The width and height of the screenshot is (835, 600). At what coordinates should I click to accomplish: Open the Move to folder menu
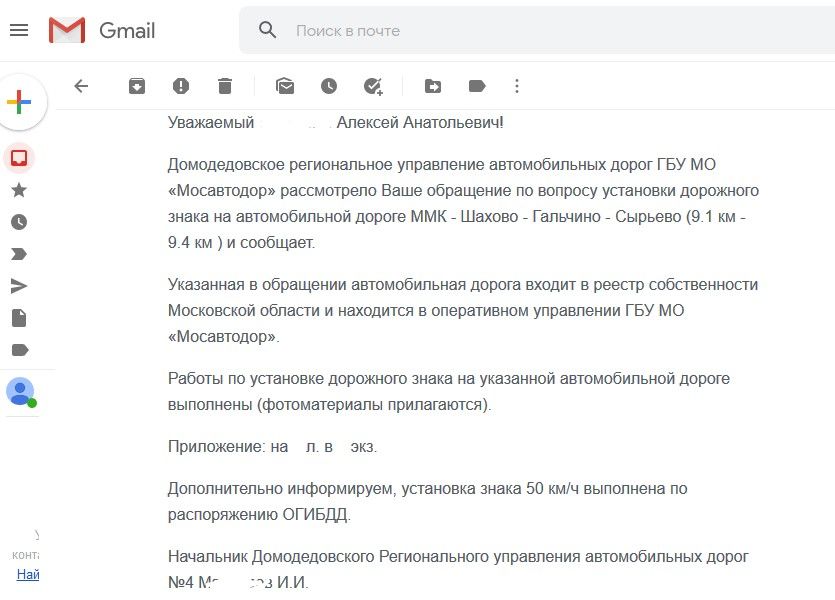(x=433, y=86)
